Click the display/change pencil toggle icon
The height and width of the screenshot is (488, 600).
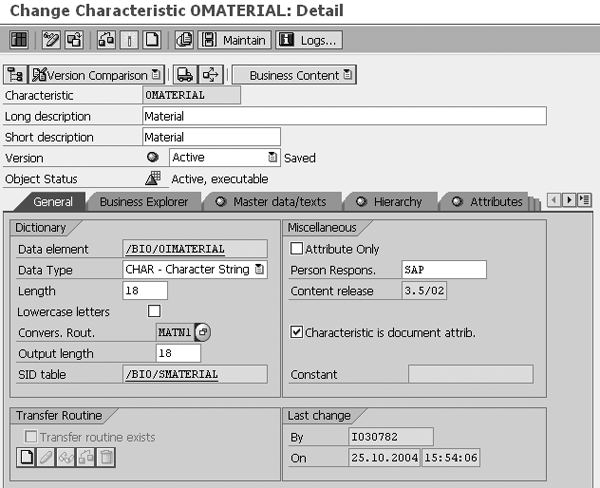(x=51, y=40)
